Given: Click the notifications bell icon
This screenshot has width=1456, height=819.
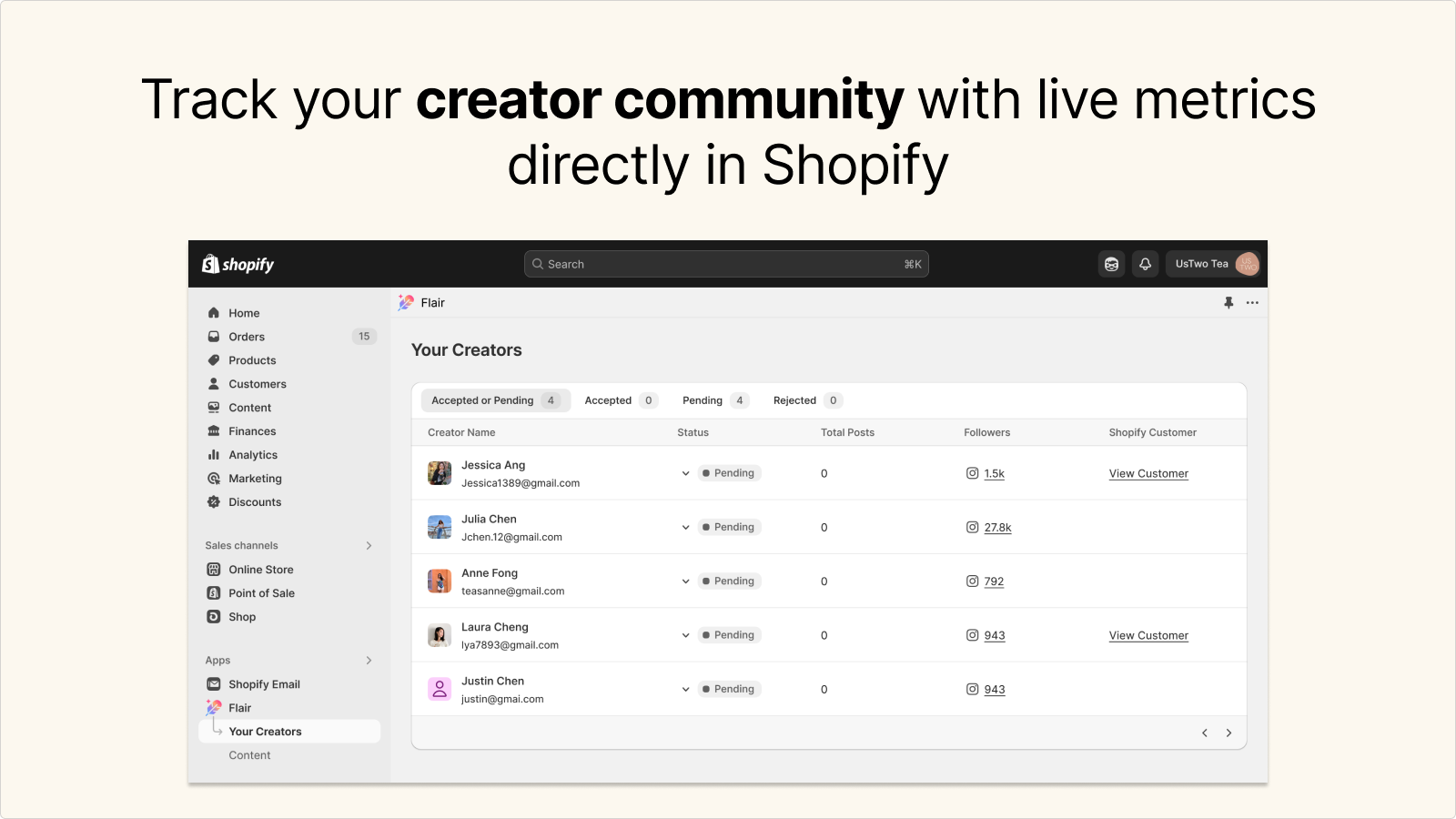Looking at the screenshot, I should tap(1145, 263).
